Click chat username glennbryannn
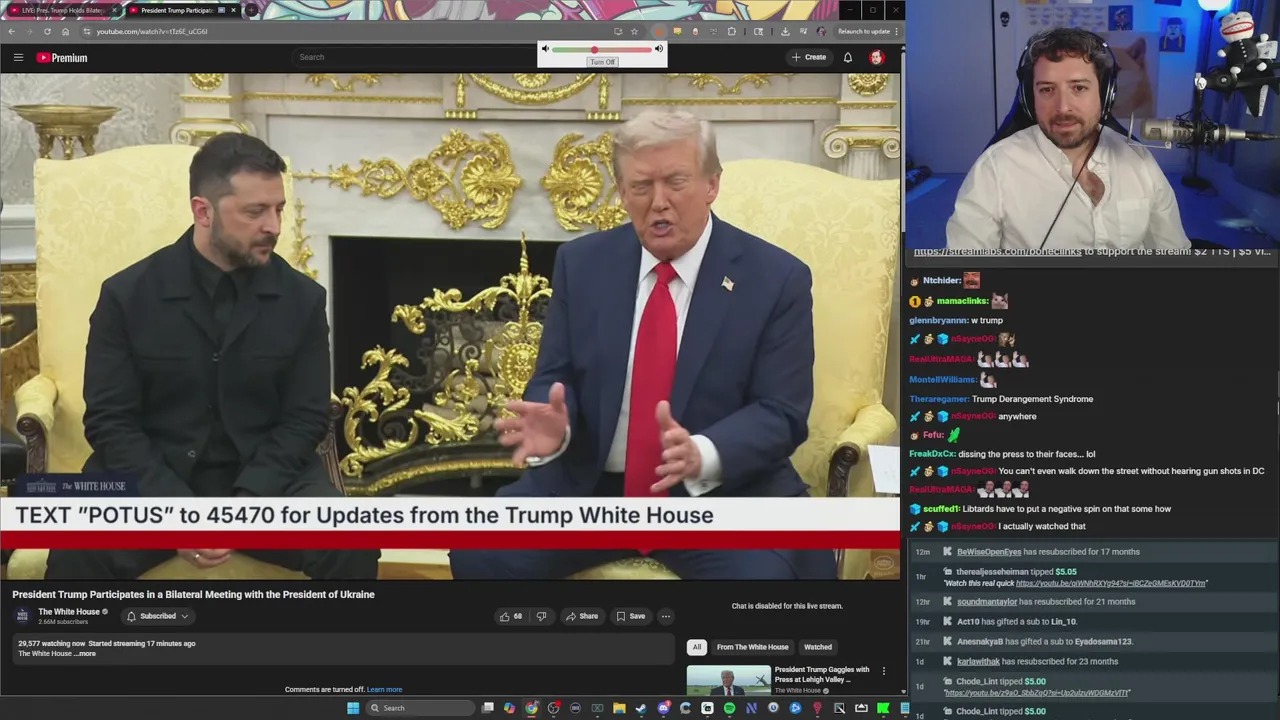The width and height of the screenshot is (1280, 720). pos(938,320)
